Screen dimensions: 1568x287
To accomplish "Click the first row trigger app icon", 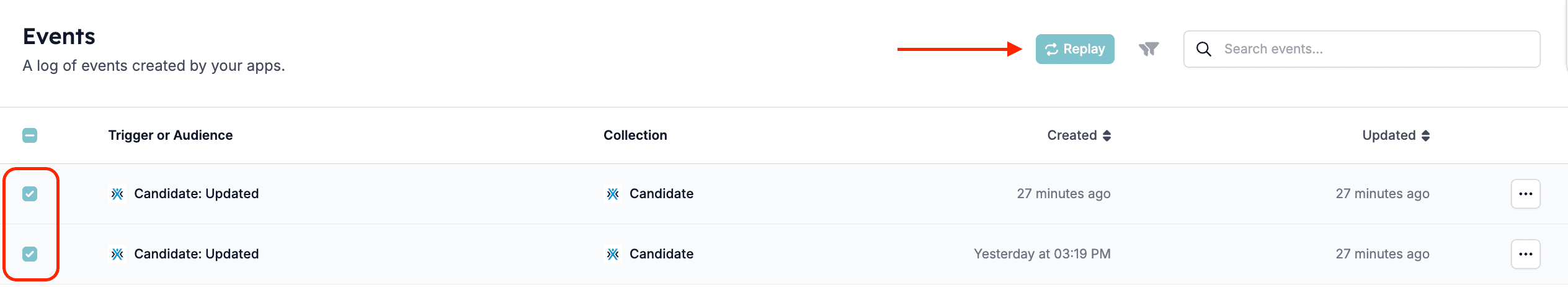I will click(x=117, y=194).
